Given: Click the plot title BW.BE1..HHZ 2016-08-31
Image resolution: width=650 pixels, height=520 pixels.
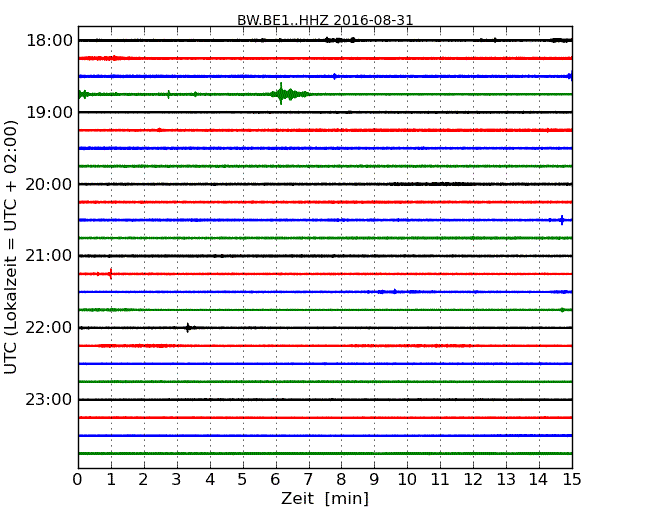Looking at the screenshot, I should click(325, 20).
